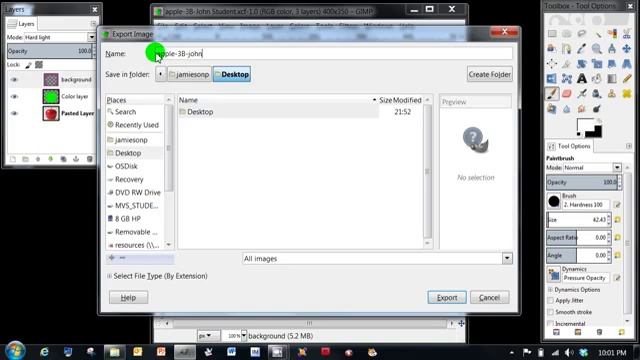Create new layer from Layers panel bottom
This screenshot has width=640, height=360.
tap(13, 159)
